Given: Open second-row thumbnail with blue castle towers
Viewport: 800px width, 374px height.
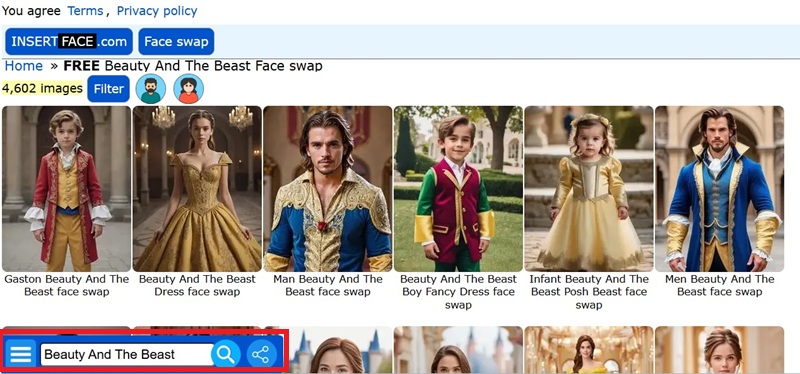Looking at the screenshot, I should (x=328, y=350).
